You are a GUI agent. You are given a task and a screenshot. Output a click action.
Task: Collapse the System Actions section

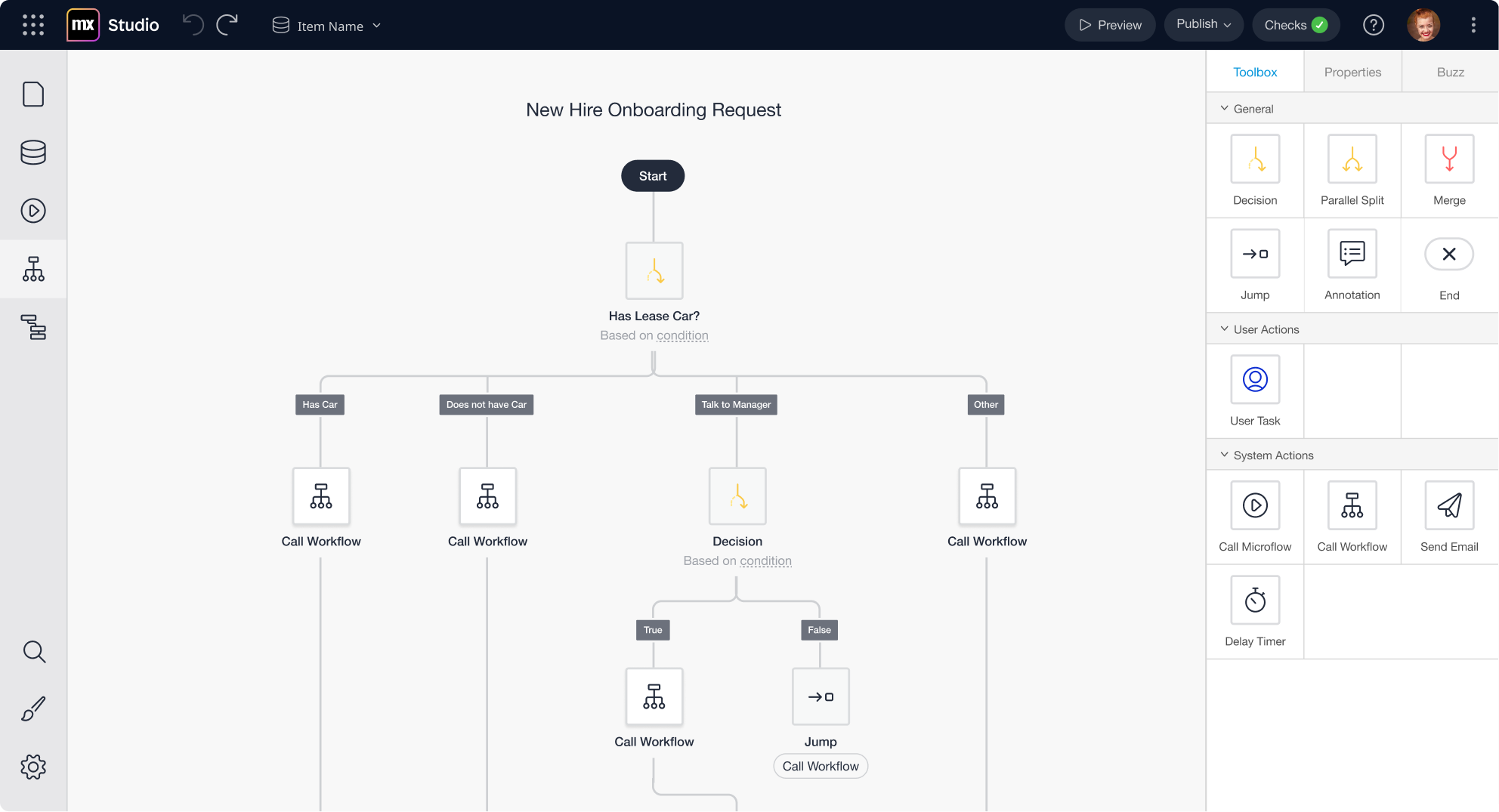point(1352,455)
